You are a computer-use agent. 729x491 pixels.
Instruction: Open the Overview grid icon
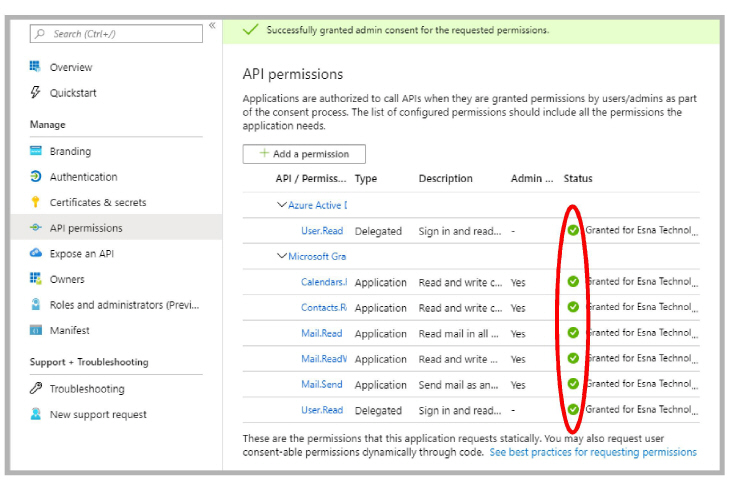35,66
